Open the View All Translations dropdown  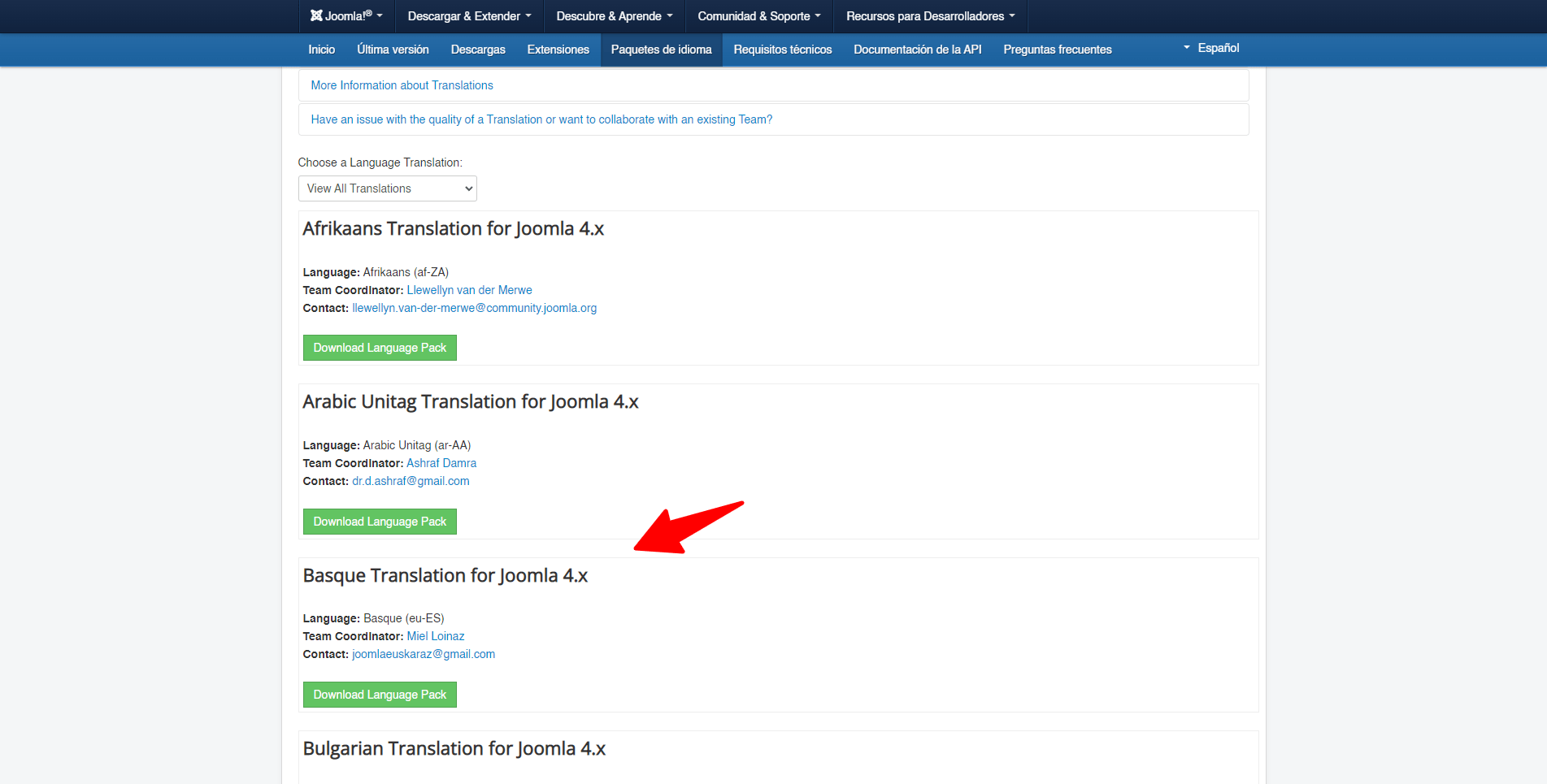tap(387, 188)
